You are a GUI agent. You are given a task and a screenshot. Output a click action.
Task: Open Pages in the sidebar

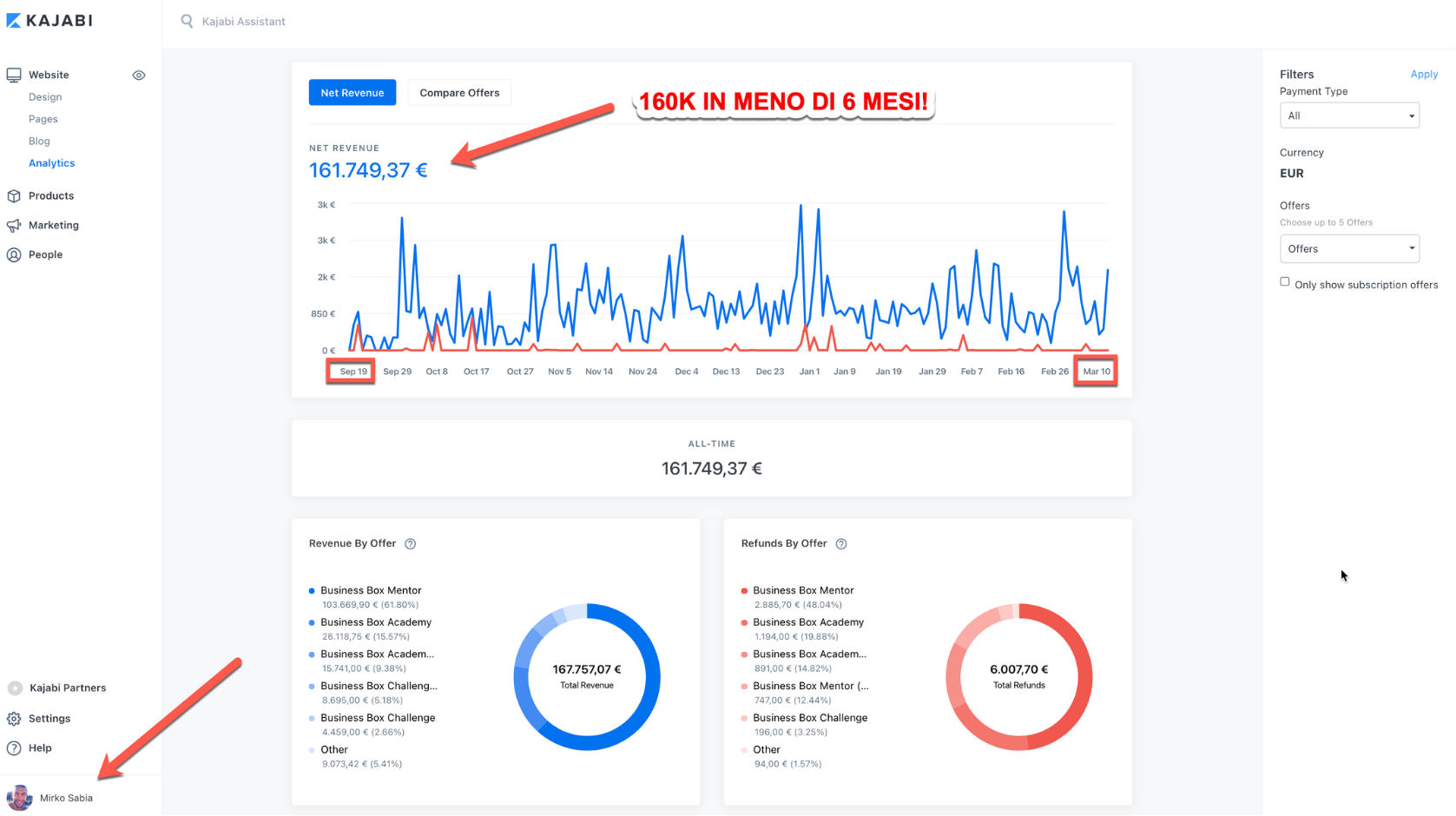pyautogui.click(x=43, y=119)
